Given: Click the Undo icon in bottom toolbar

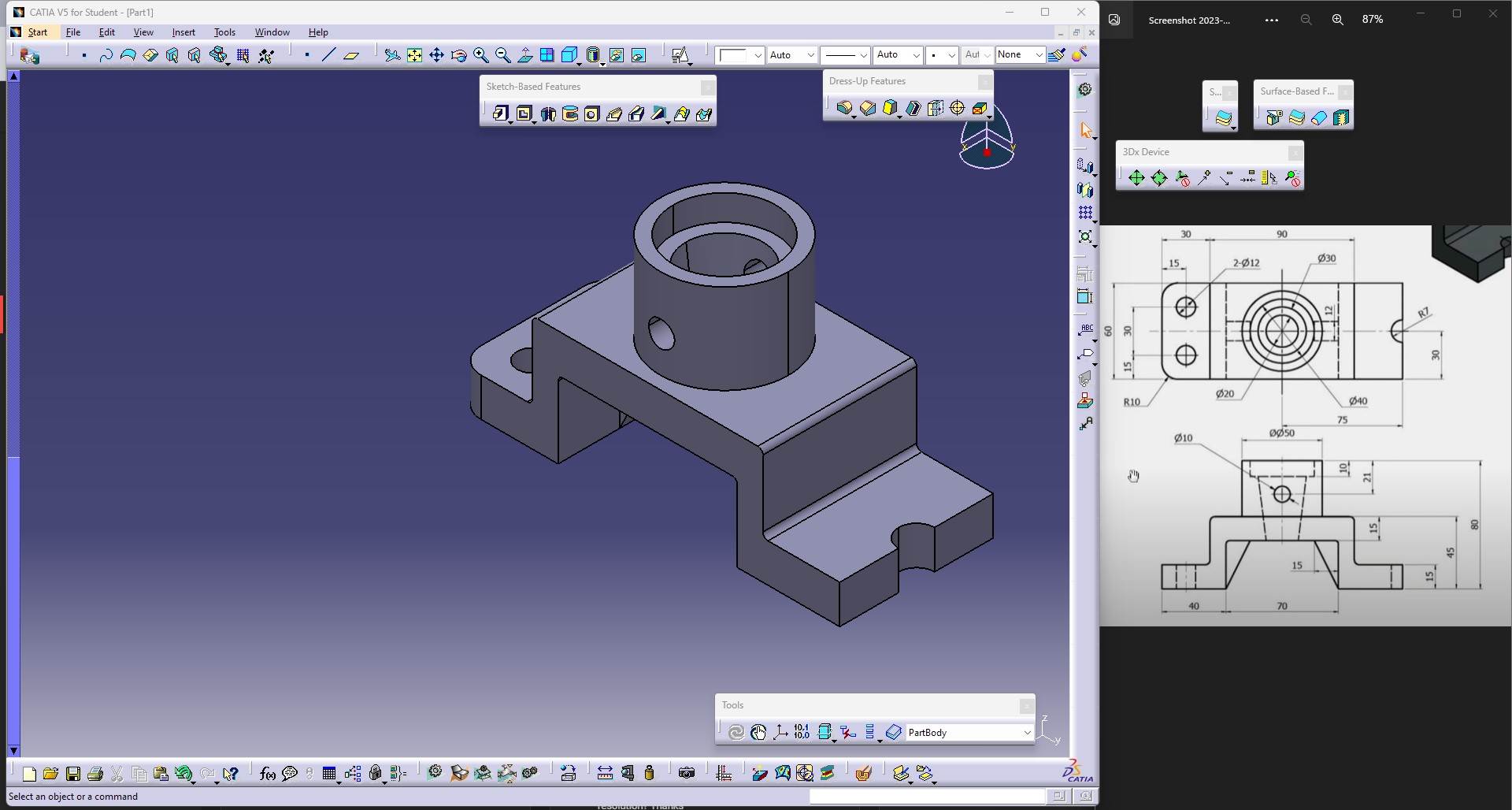Looking at the screenshot, I should pos(183,774).
